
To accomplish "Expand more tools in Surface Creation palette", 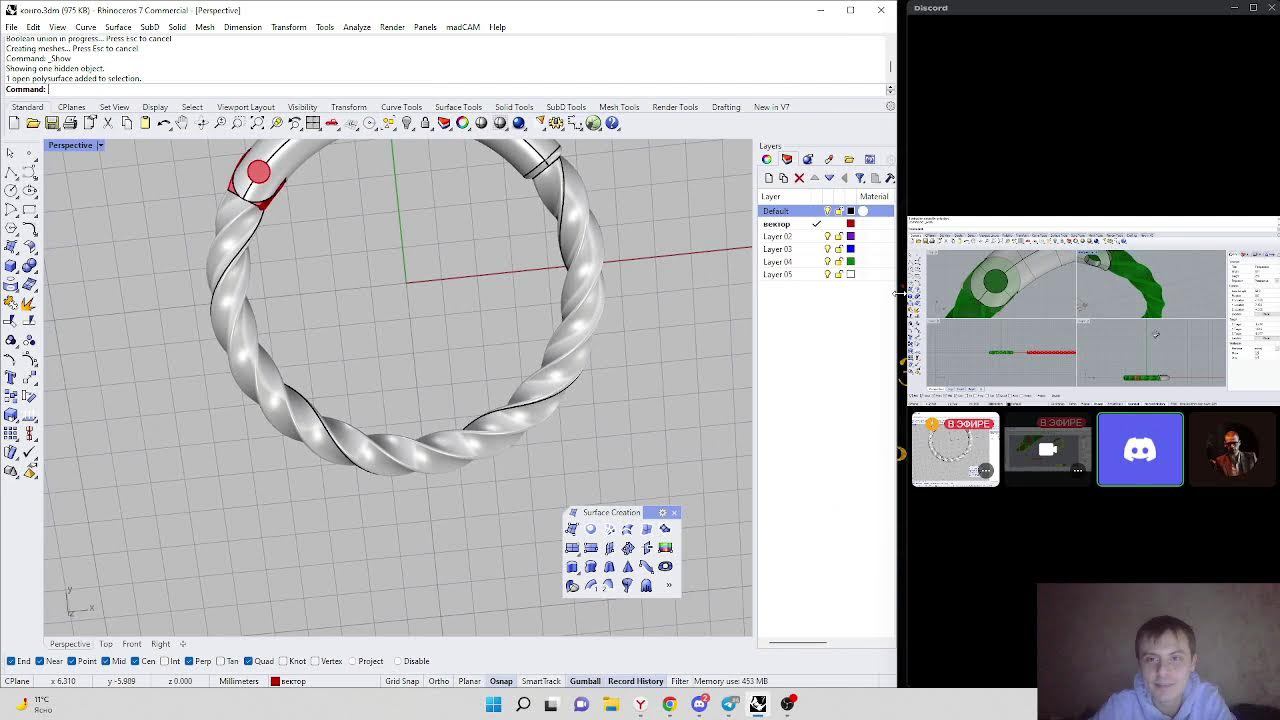I will click(668, 586).
